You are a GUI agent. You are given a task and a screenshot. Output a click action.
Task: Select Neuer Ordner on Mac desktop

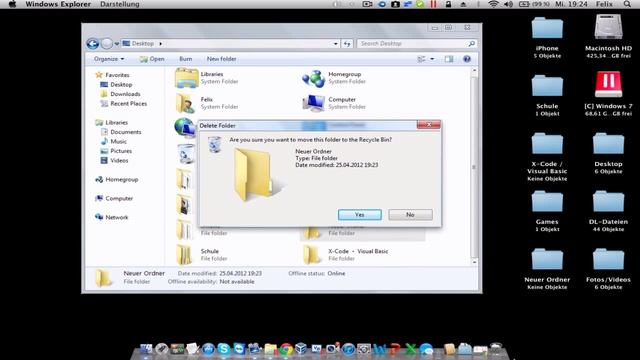(x=547, y=260)
